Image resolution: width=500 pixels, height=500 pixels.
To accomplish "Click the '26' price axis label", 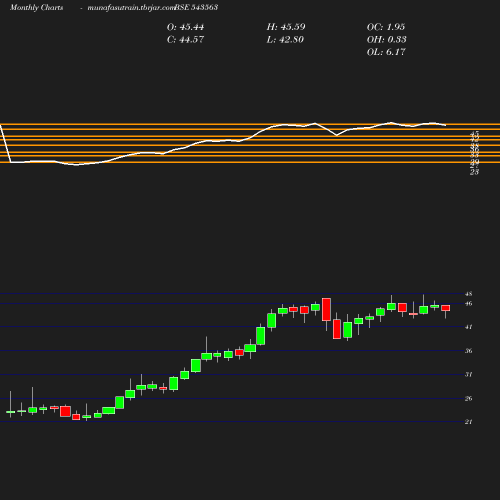I will [x=469, y=399].
